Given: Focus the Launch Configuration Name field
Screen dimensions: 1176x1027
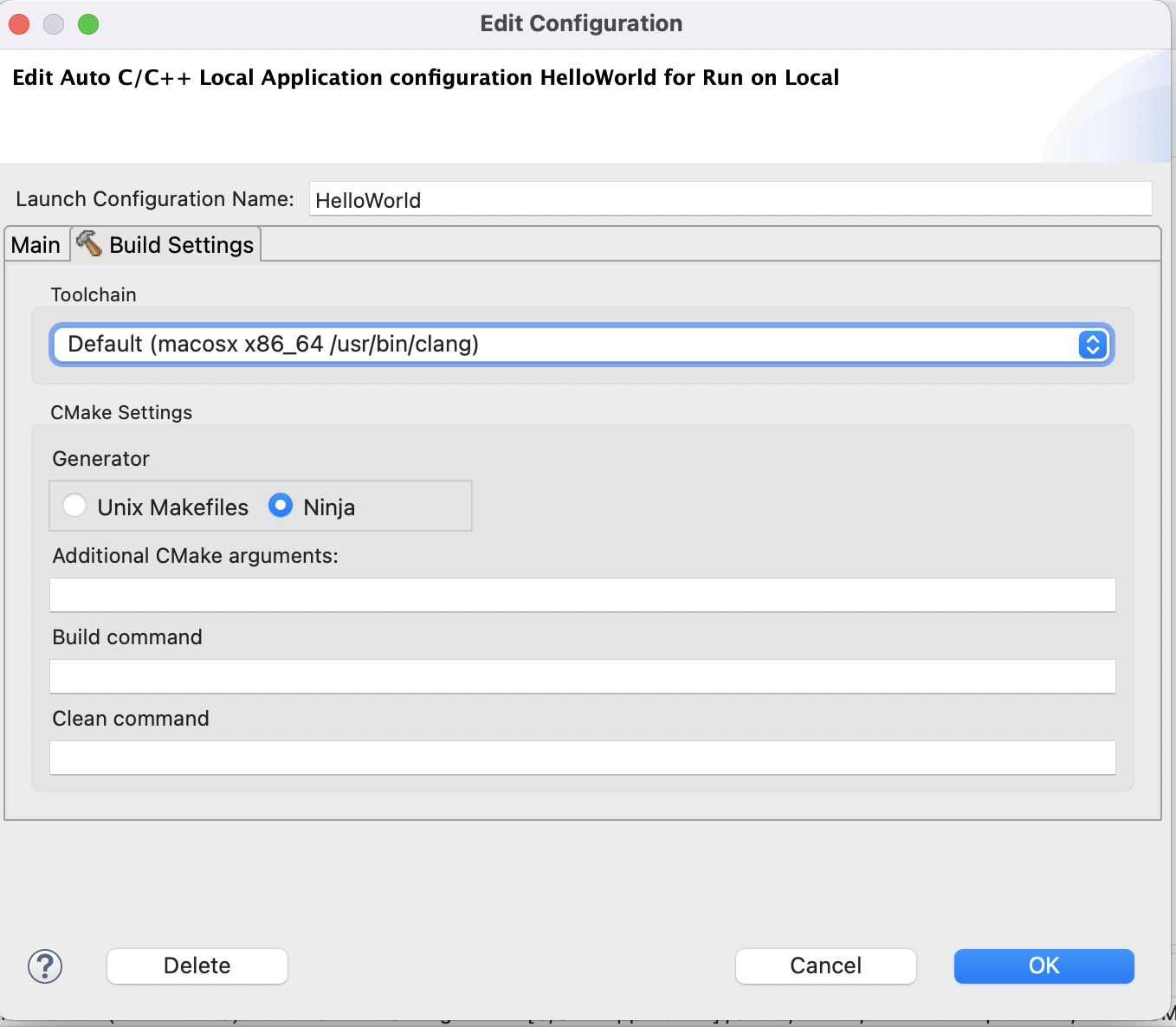Looking at the screenshot, I should [x=729, y=199].
